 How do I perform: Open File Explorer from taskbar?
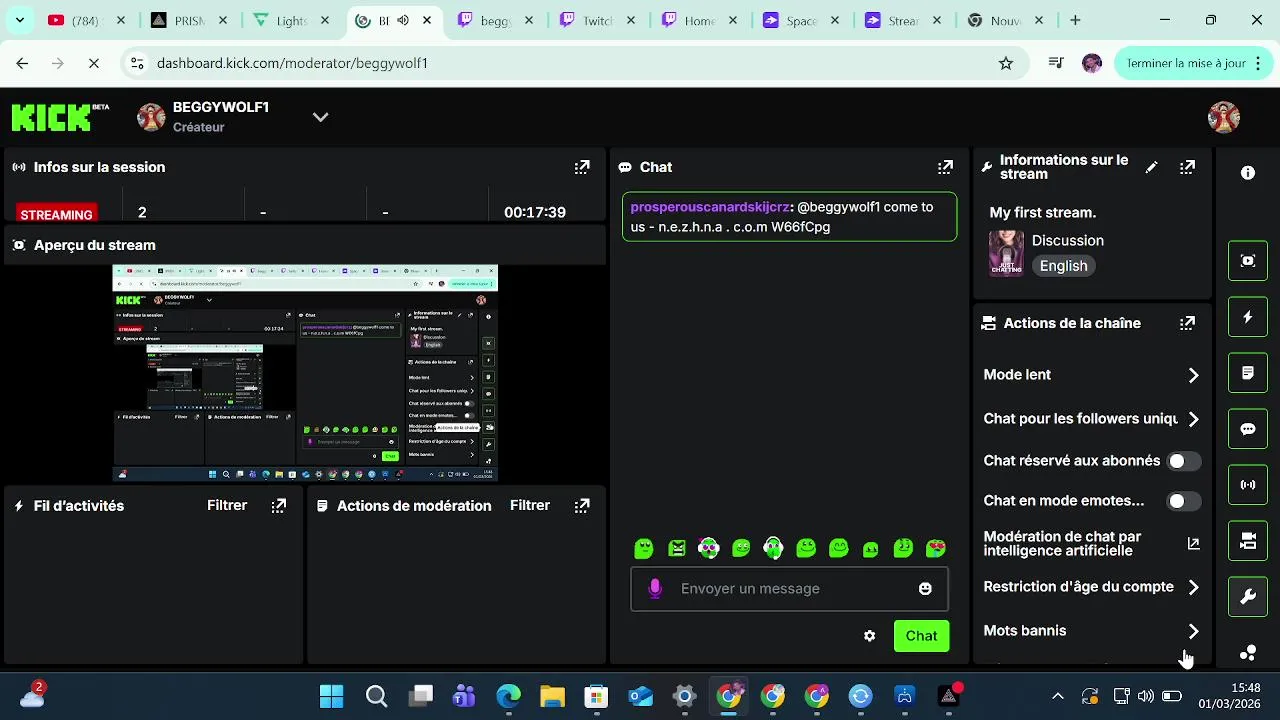tap(552, 696)
